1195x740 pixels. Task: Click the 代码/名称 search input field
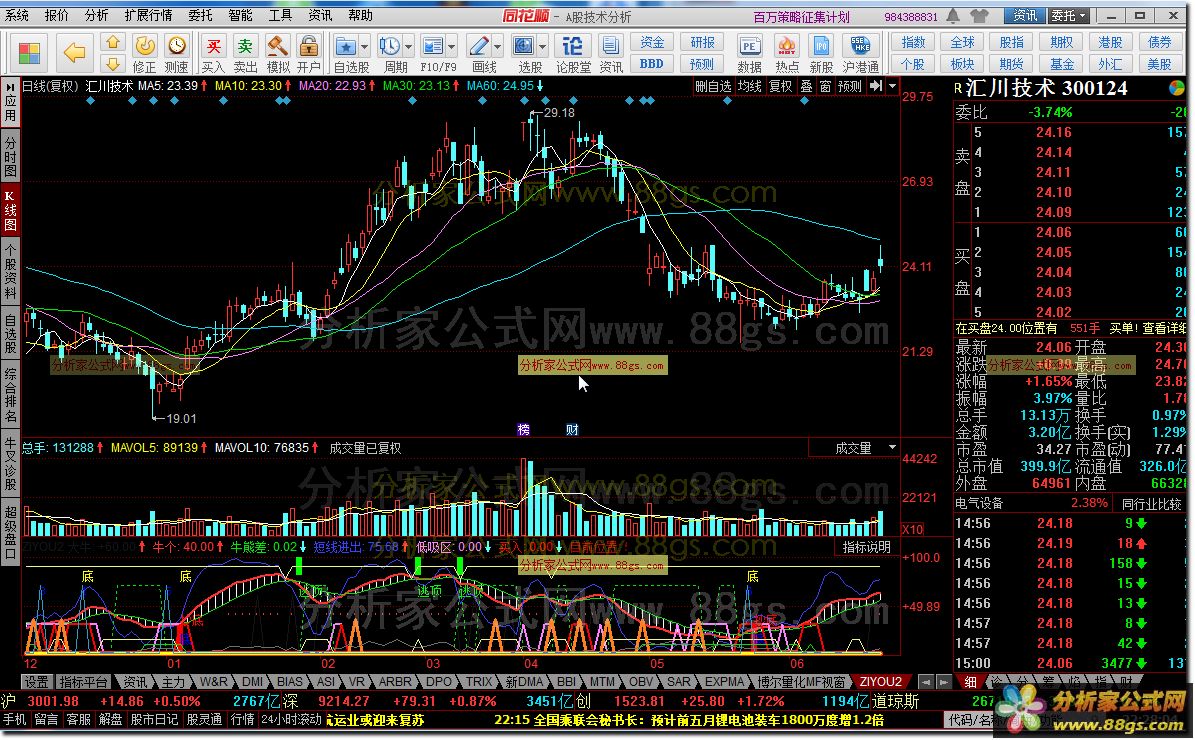click(x=969, y=719)
